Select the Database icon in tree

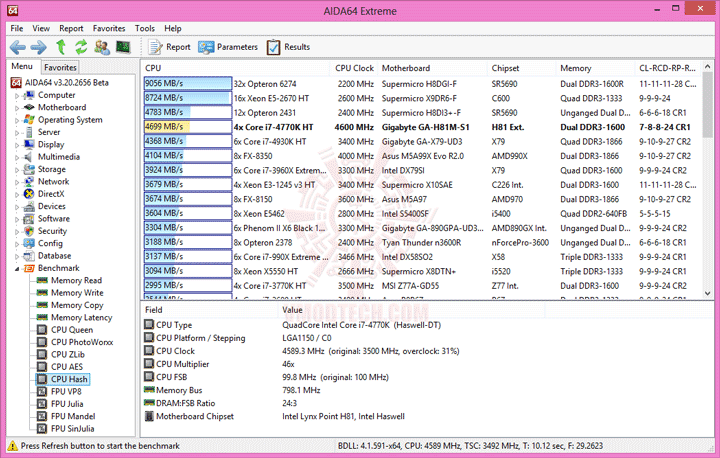click(29, 256)
